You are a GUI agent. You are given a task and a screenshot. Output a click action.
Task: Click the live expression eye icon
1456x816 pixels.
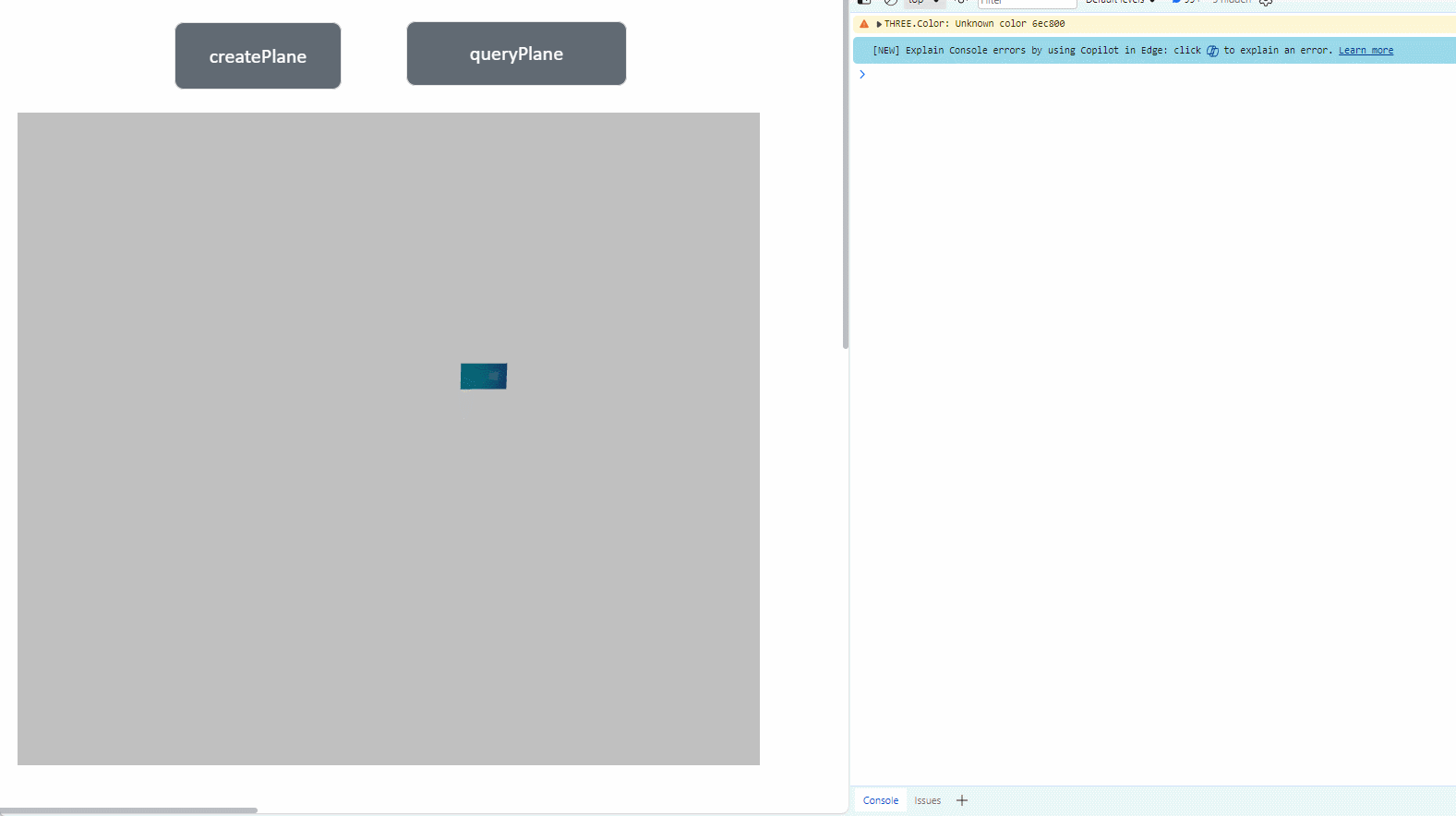coord(960,3)
